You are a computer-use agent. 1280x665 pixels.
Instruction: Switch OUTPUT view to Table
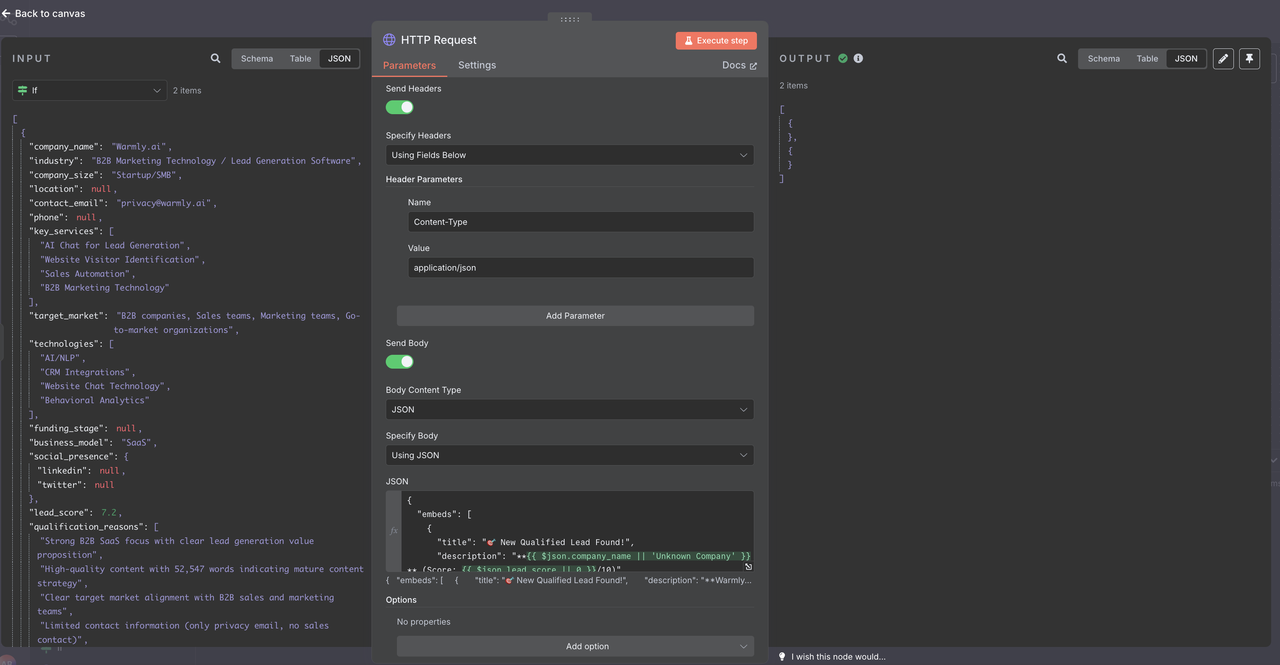[1147, 58]
